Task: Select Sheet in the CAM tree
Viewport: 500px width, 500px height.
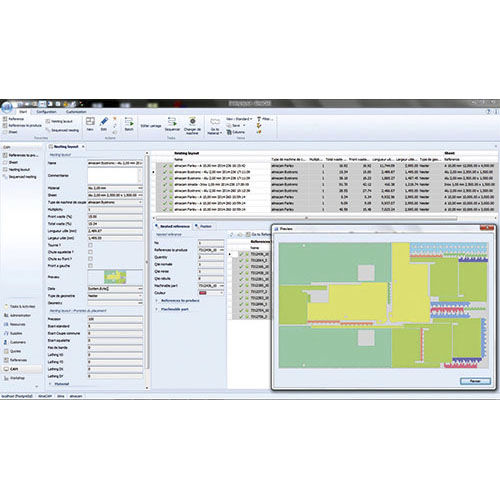Action: click(x=11, y=162)
